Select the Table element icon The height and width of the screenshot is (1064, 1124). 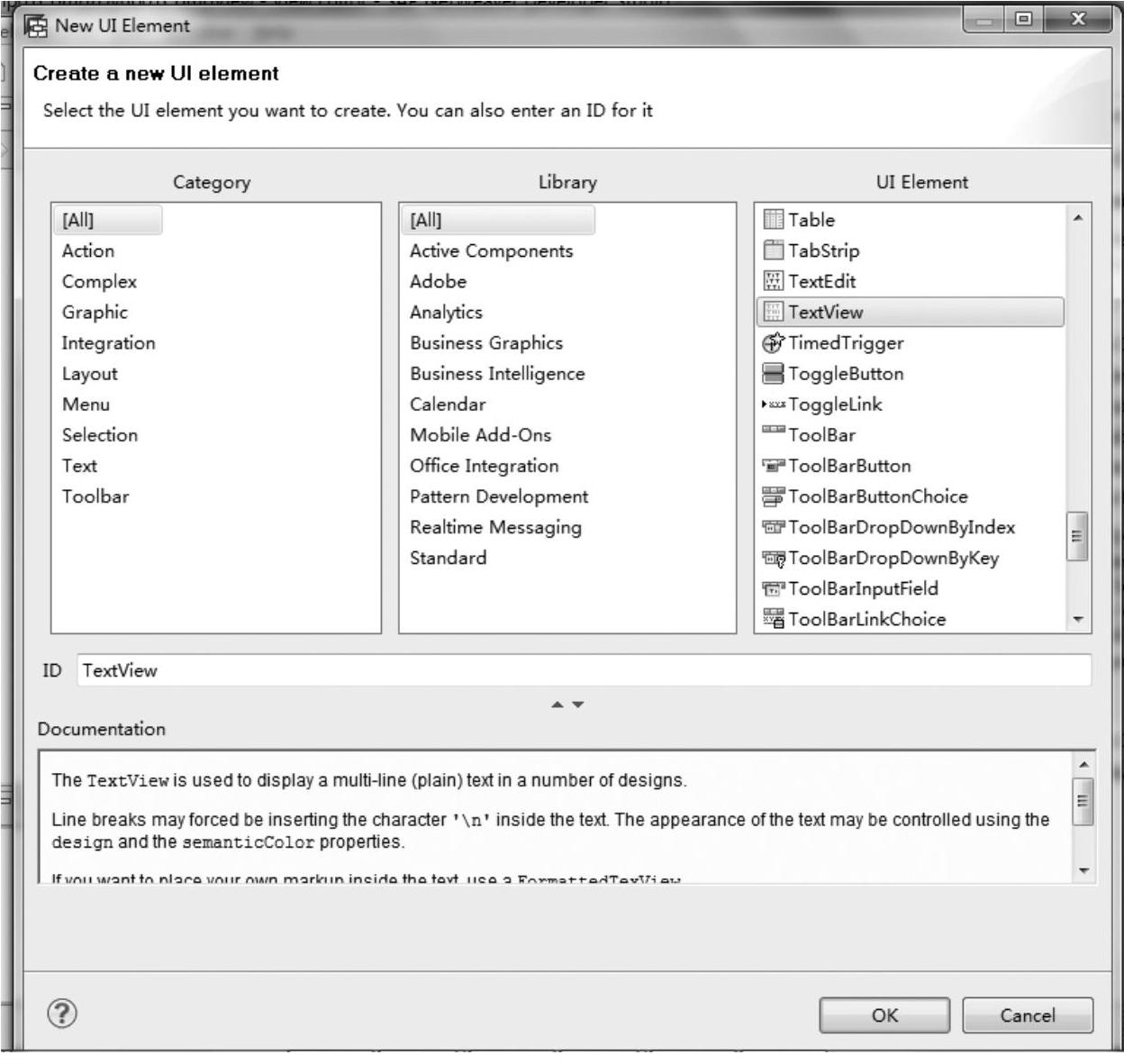(x=773, y=220)
